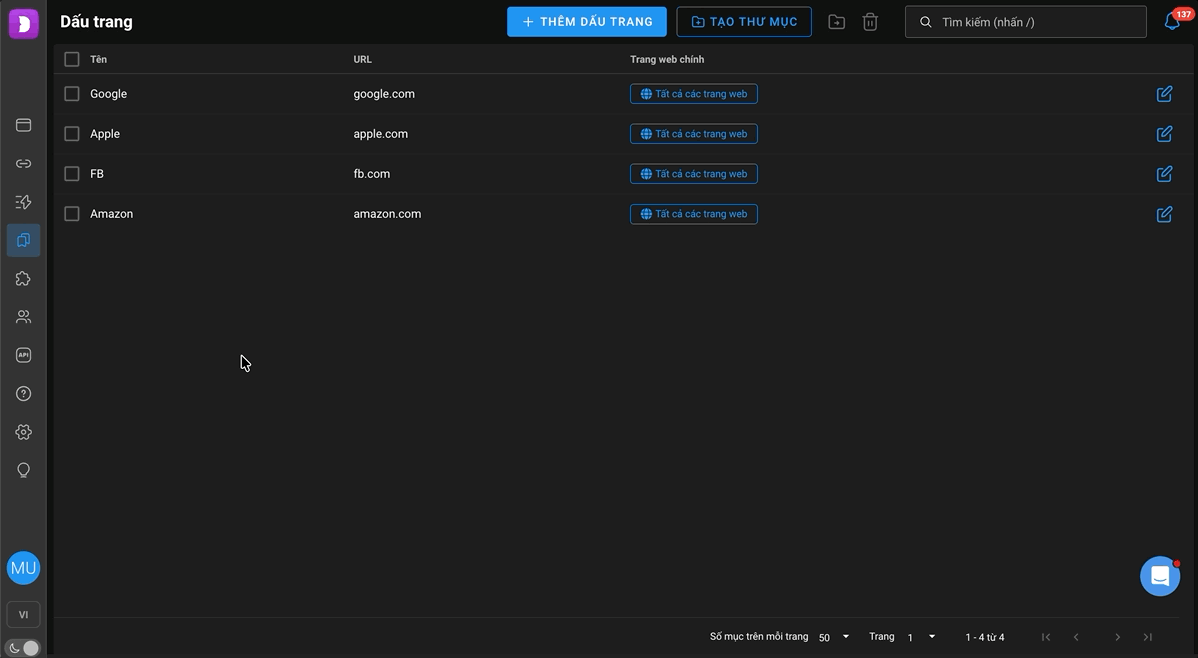Open the settings gear sidebar icon
Screen dimensions: 1198x658
(24, 432)
